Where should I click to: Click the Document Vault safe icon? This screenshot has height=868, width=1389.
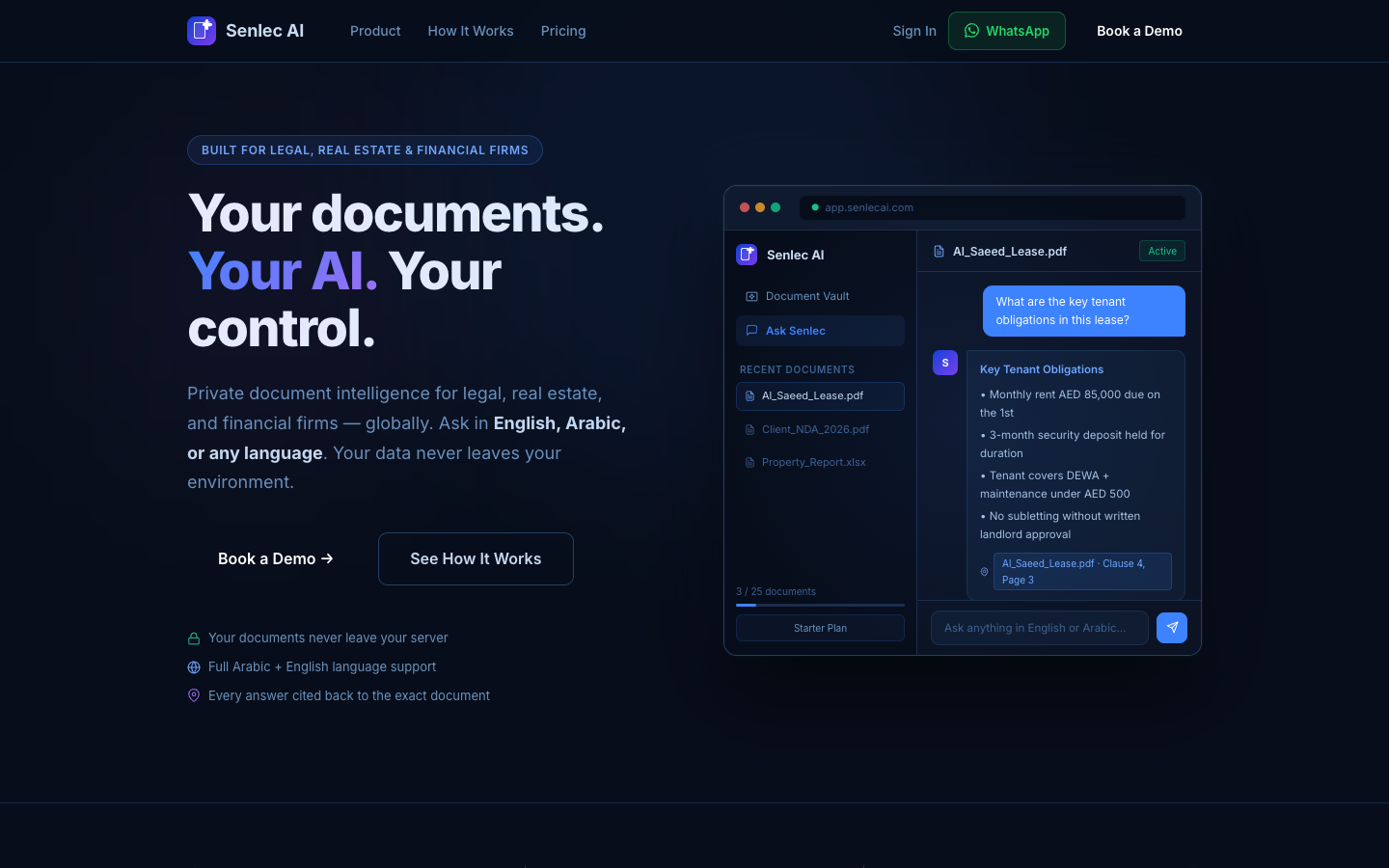[751, 297]
